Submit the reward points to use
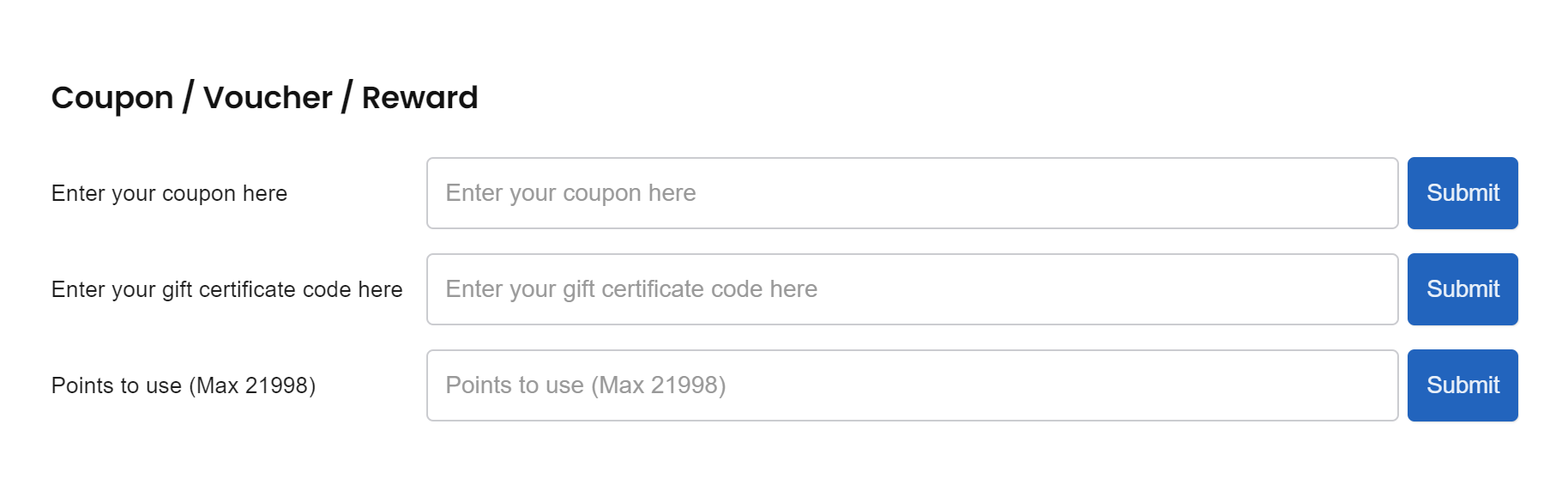Screen dimensions: 1568x485 (x=1462, y=385)
